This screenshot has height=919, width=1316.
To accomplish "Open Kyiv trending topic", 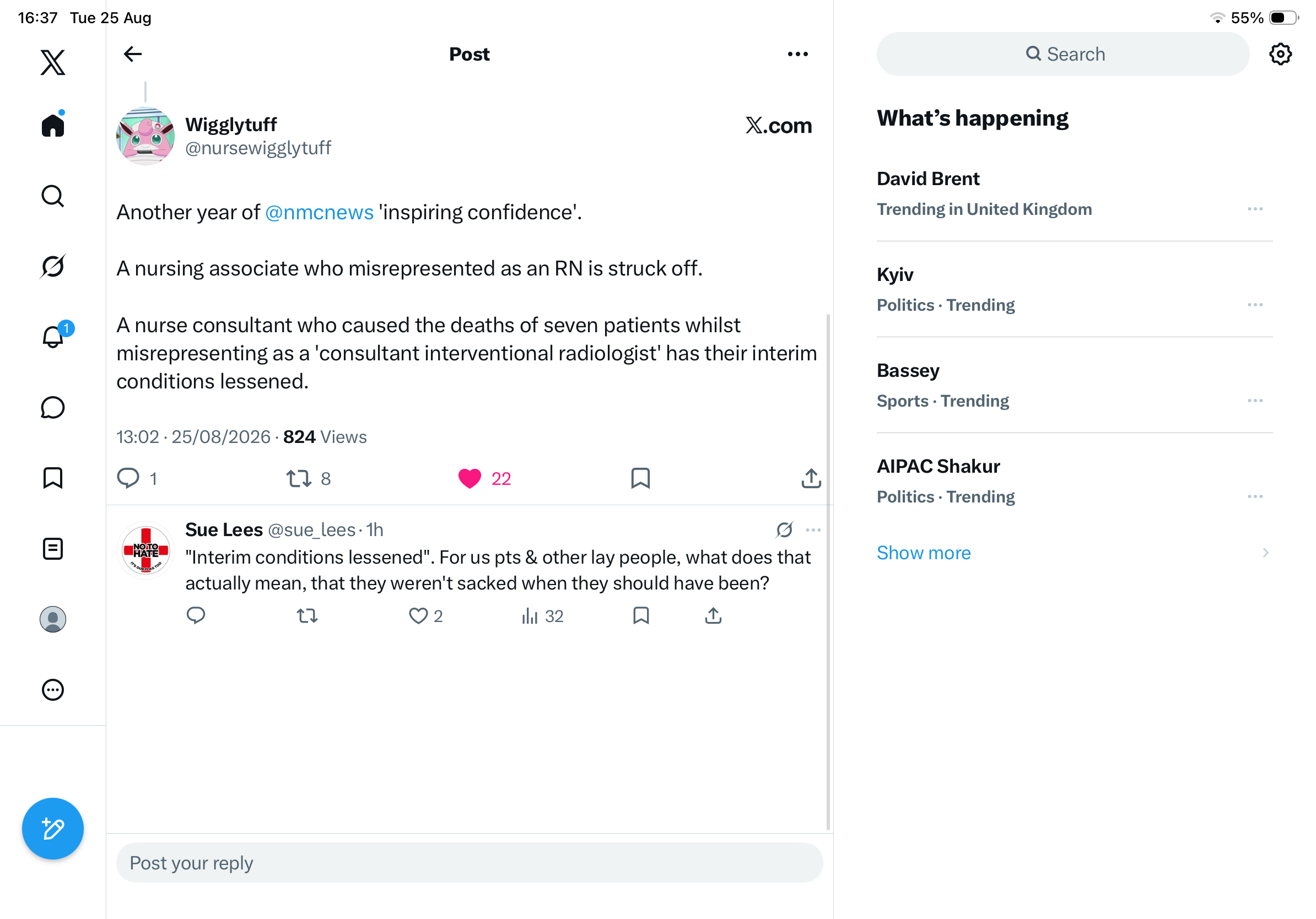I will coord(1074,289).
